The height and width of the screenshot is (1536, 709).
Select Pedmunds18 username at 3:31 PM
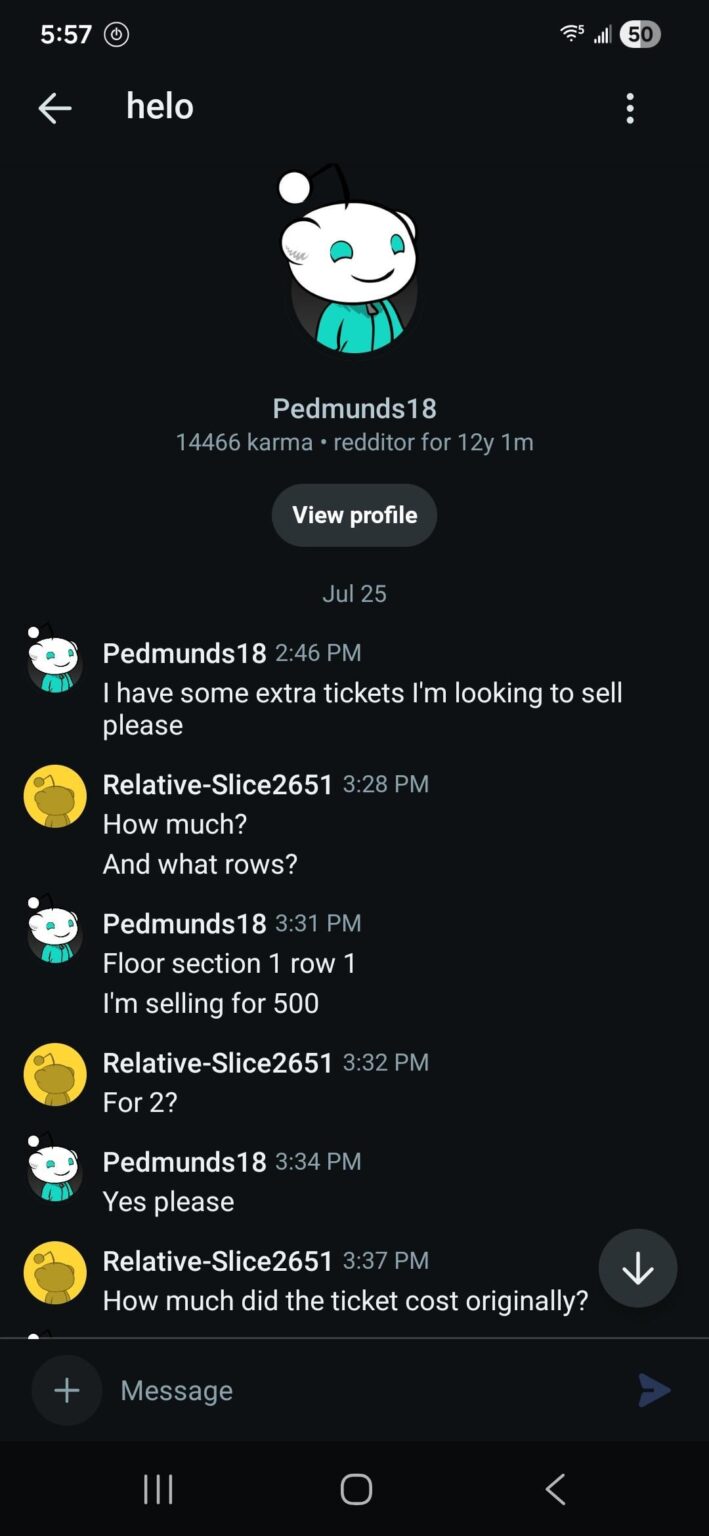(x=184, y=923)
